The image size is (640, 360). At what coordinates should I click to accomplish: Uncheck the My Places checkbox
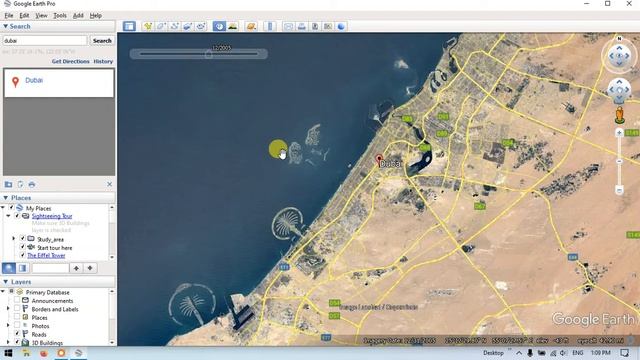coord(12,208)
